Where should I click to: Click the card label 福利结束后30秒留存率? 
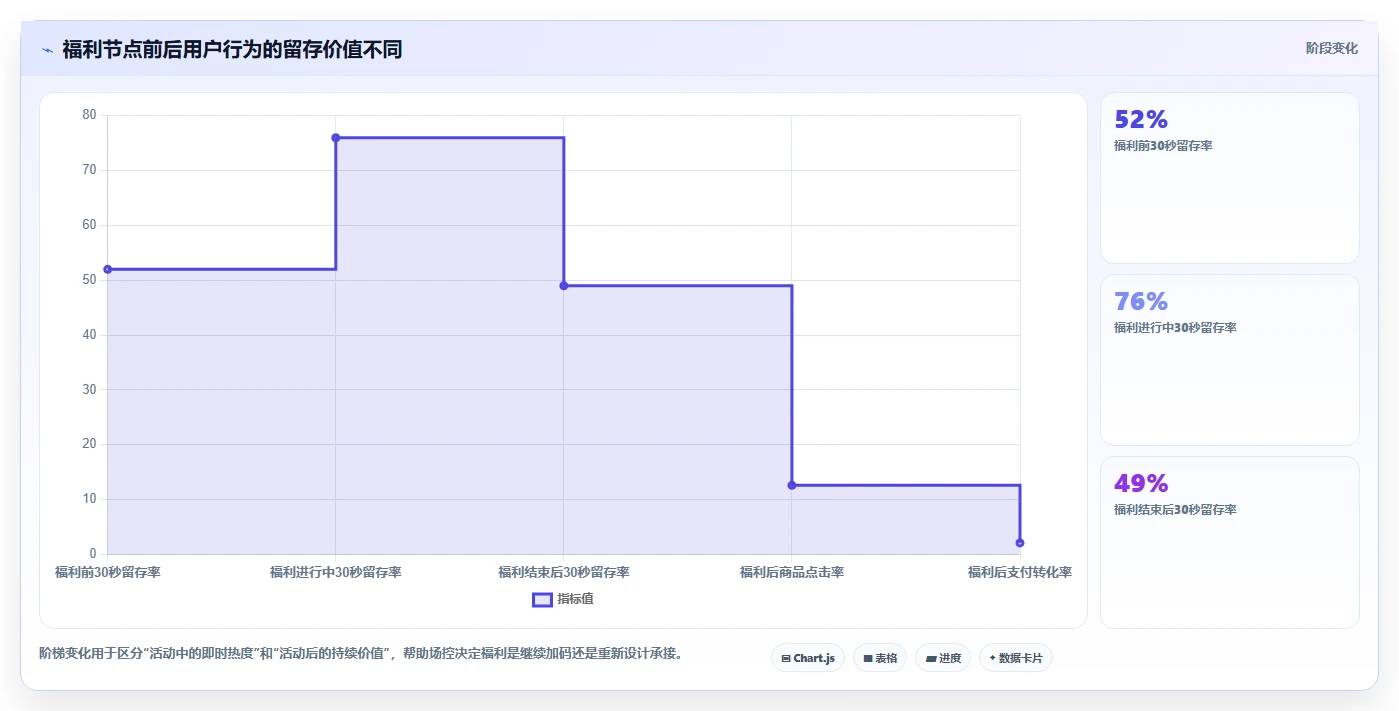tap(1175, 510)
